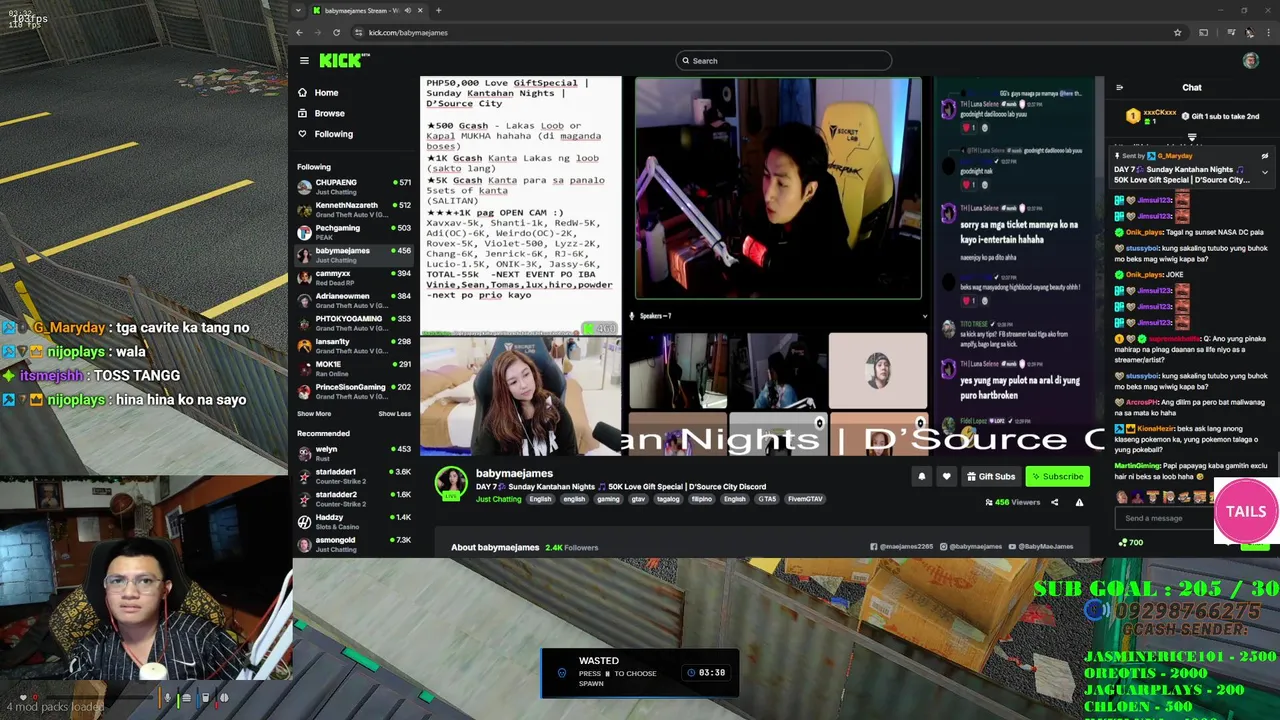Toggle notifications with the bell icon

(x=922, y=477)
